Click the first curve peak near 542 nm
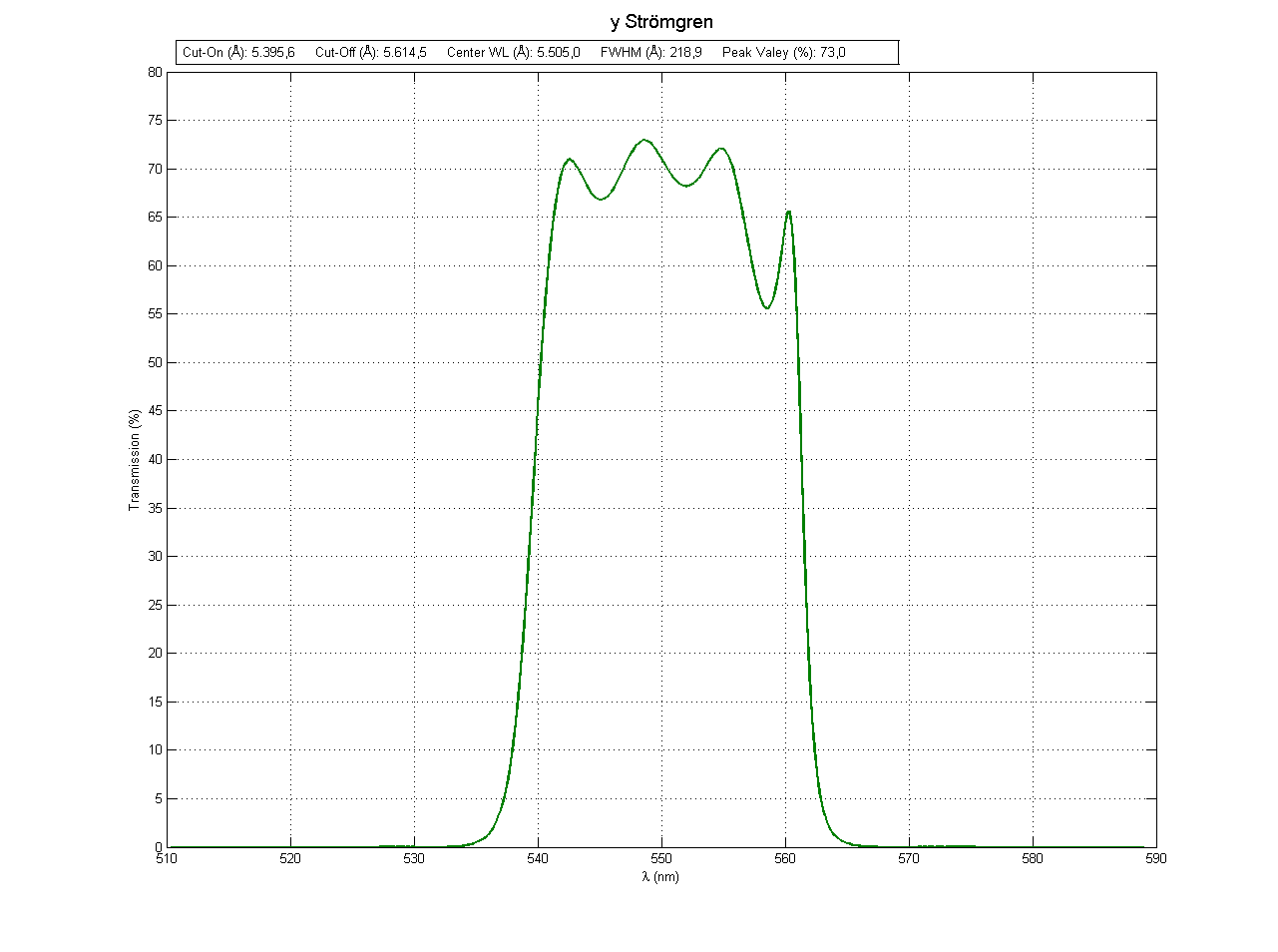Image resolution: width=1278 pixels, height=952 pixels. [569, 159]
